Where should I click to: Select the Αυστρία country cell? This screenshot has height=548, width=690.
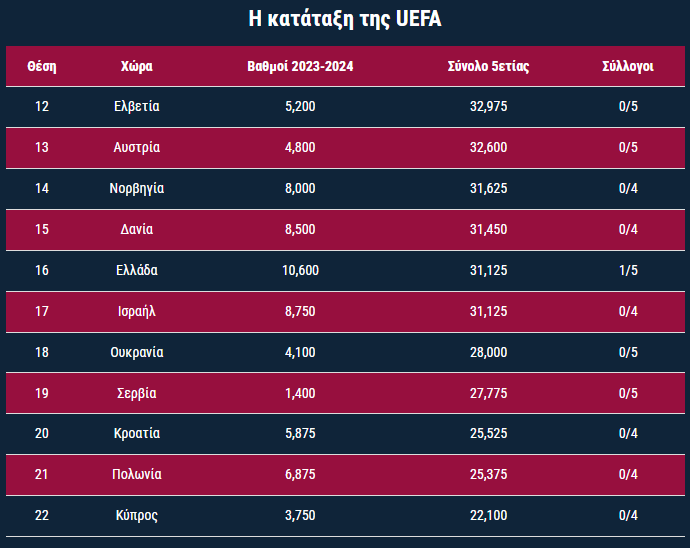(x=137, y=147)
